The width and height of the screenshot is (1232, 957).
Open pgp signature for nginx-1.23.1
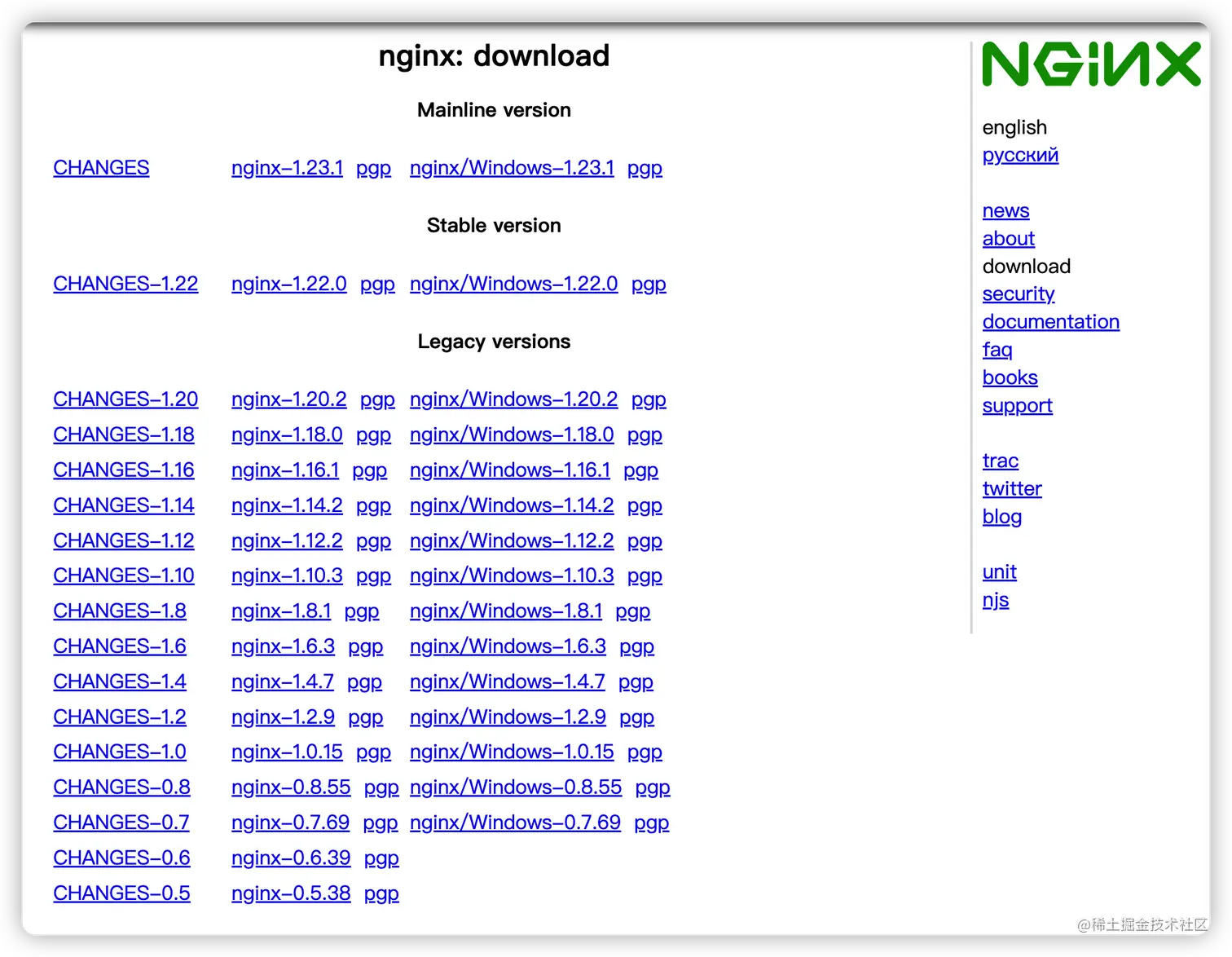(x=373, y=168)
